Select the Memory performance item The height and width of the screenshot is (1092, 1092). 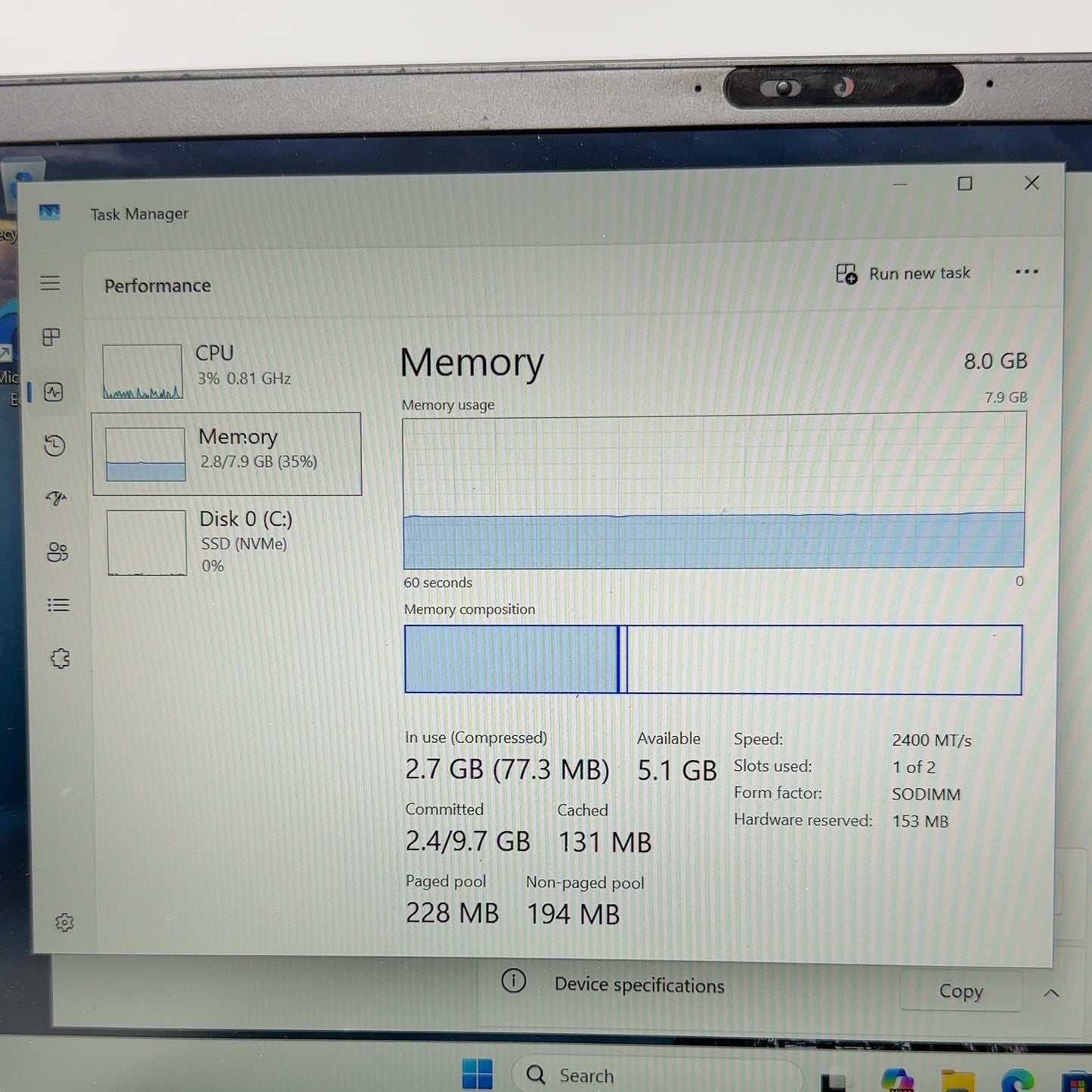227,453
